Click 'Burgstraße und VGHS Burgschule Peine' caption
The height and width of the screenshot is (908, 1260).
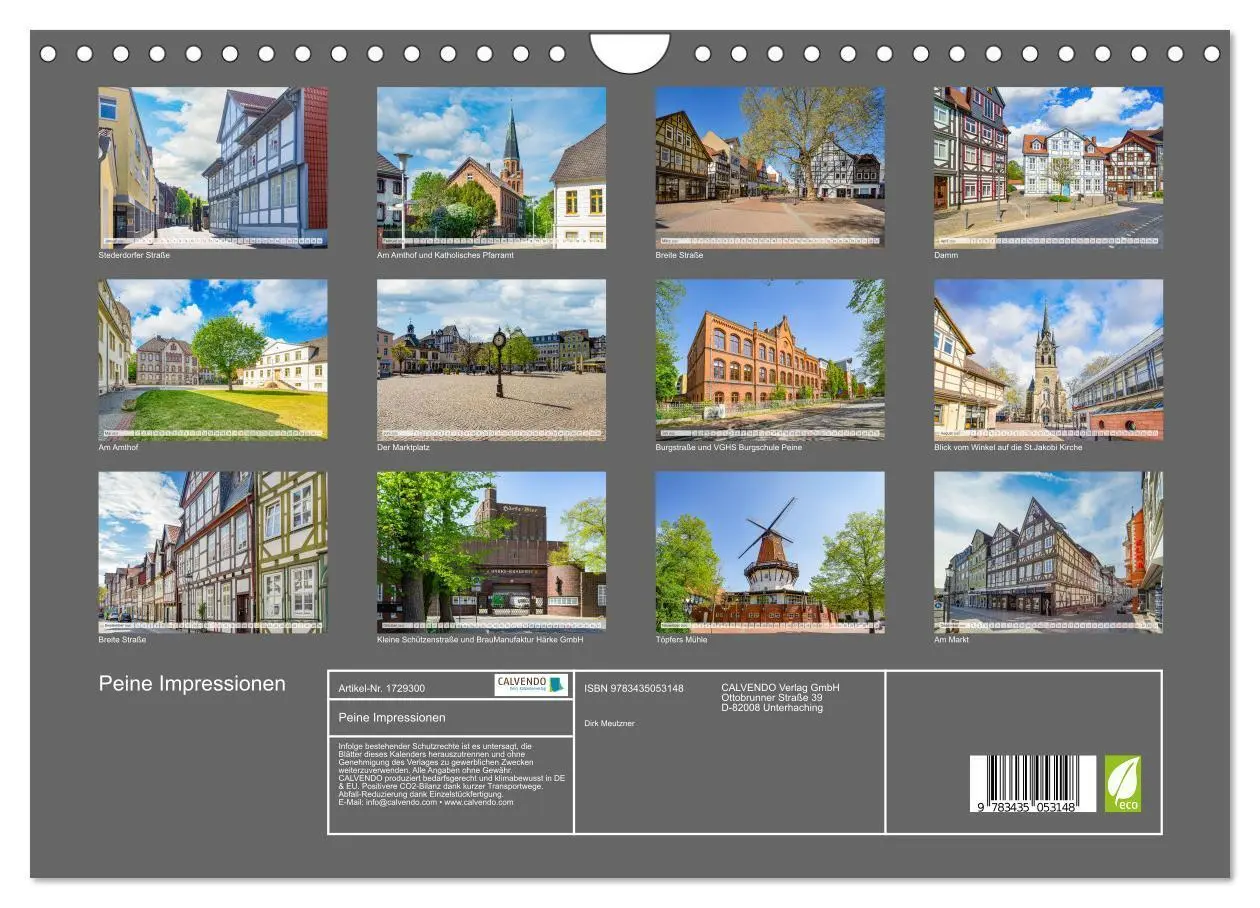(729, 447)
